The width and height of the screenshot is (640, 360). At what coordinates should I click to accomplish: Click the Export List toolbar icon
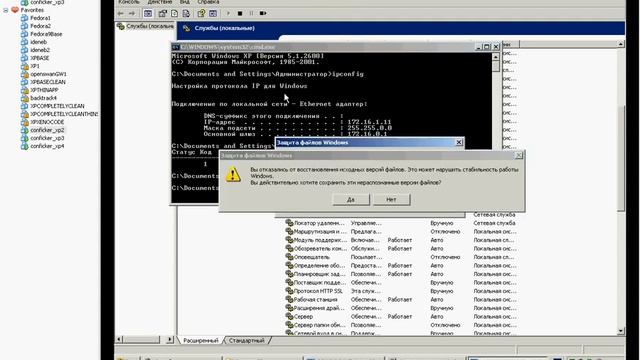pos(186,13)
